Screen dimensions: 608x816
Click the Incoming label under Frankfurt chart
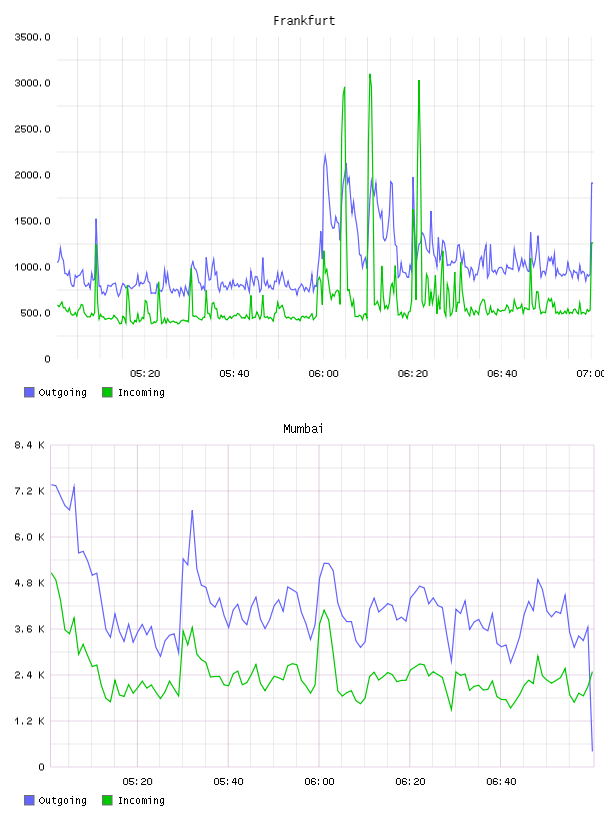point(141,392)
